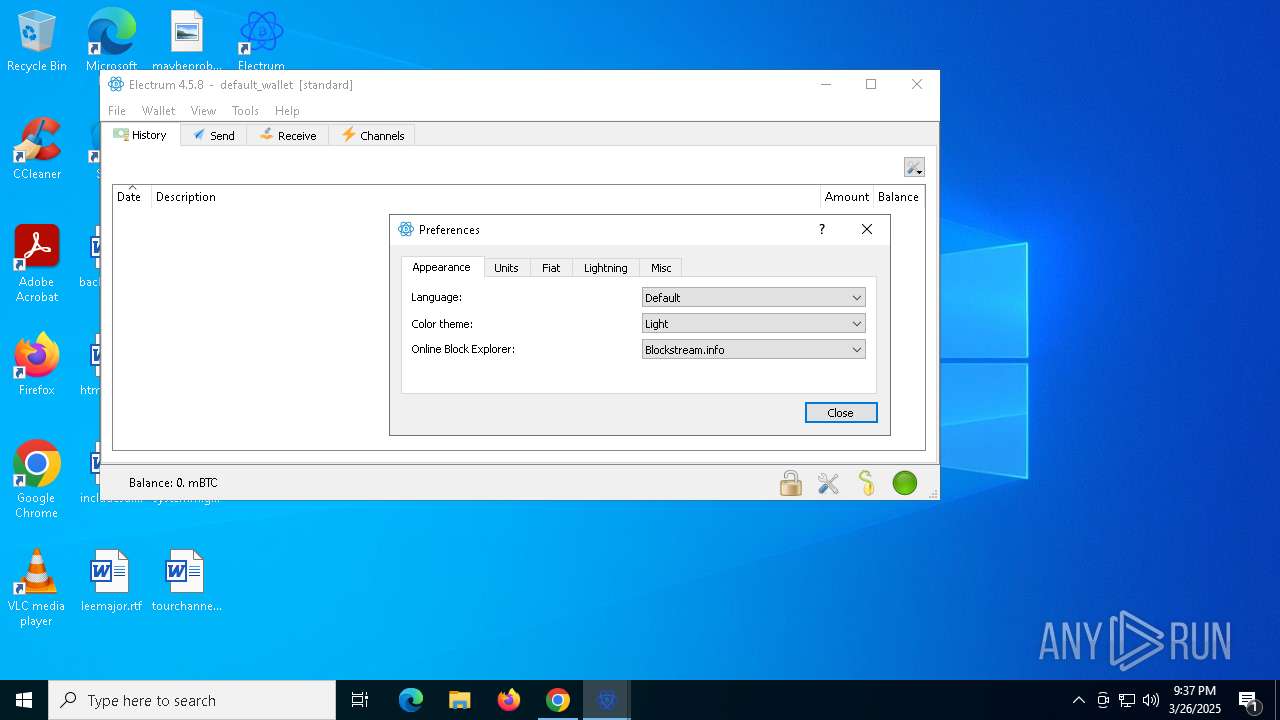Switch to the Misc preferences tab
This screenshot has width=1280, height=720.
coord(661,268)
